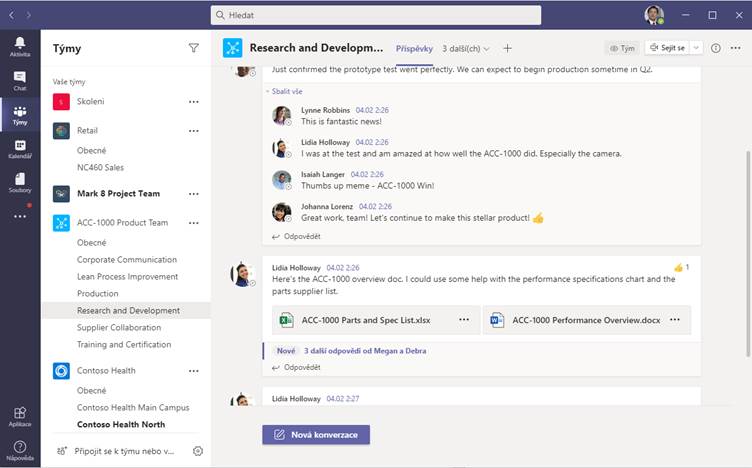This screenshot has width=752, height=468.
Task: Select the Lean Process Improvement channel
Action: [x=126, y=277]
